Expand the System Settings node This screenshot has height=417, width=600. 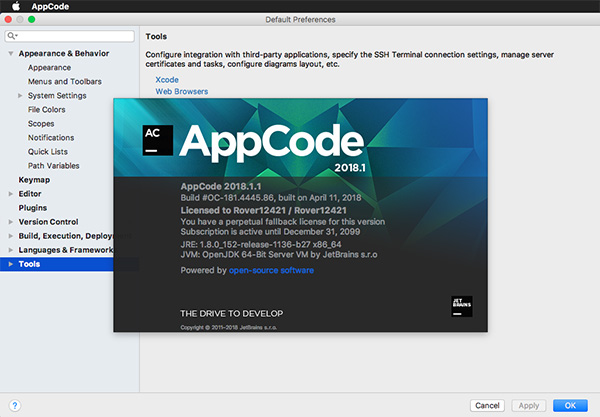[x=20, y=96]
